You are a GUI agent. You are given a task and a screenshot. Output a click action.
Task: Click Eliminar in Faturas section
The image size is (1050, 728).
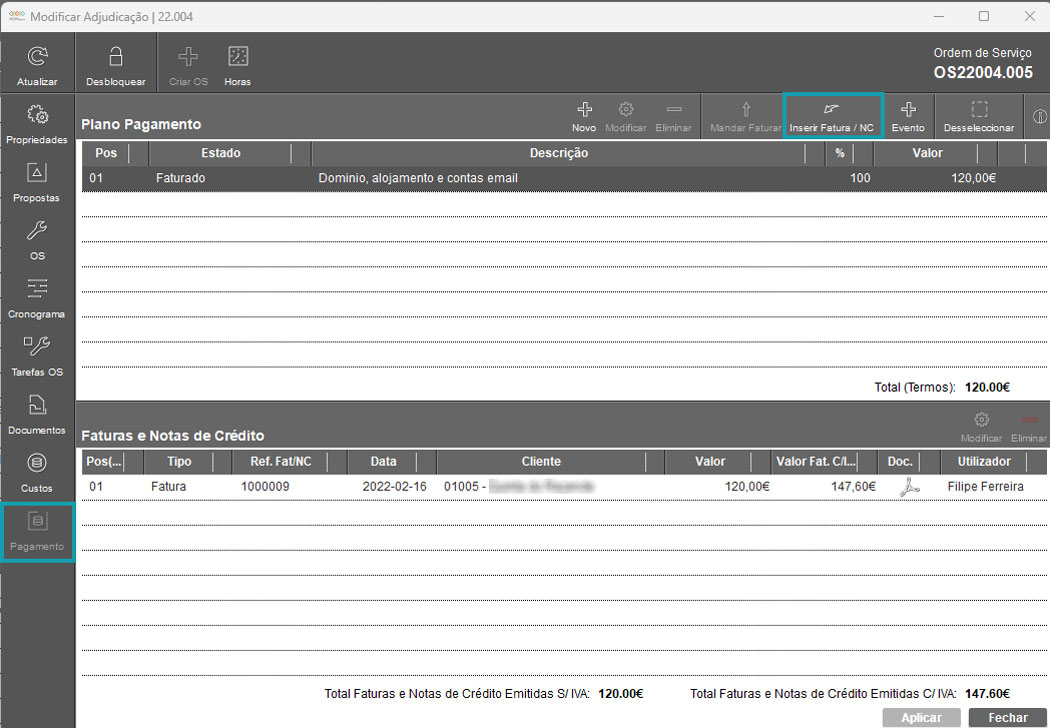[x=1029, y=427]
